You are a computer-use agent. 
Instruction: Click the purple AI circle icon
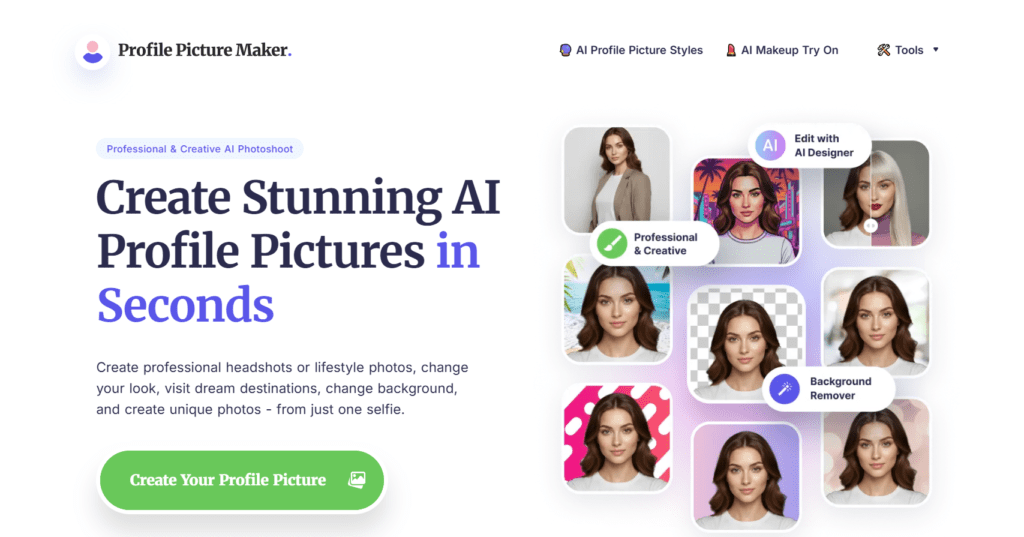click(x=770, y=145)
